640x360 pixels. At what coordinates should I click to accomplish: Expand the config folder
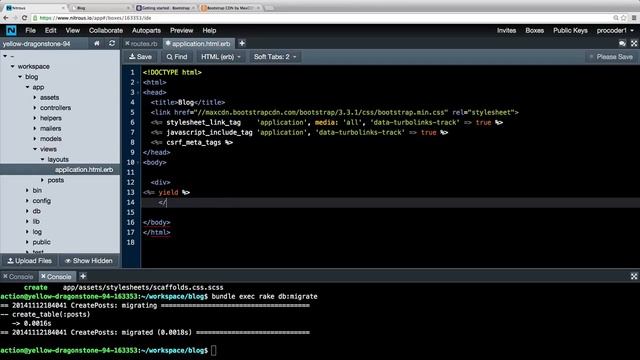point(27,201)
